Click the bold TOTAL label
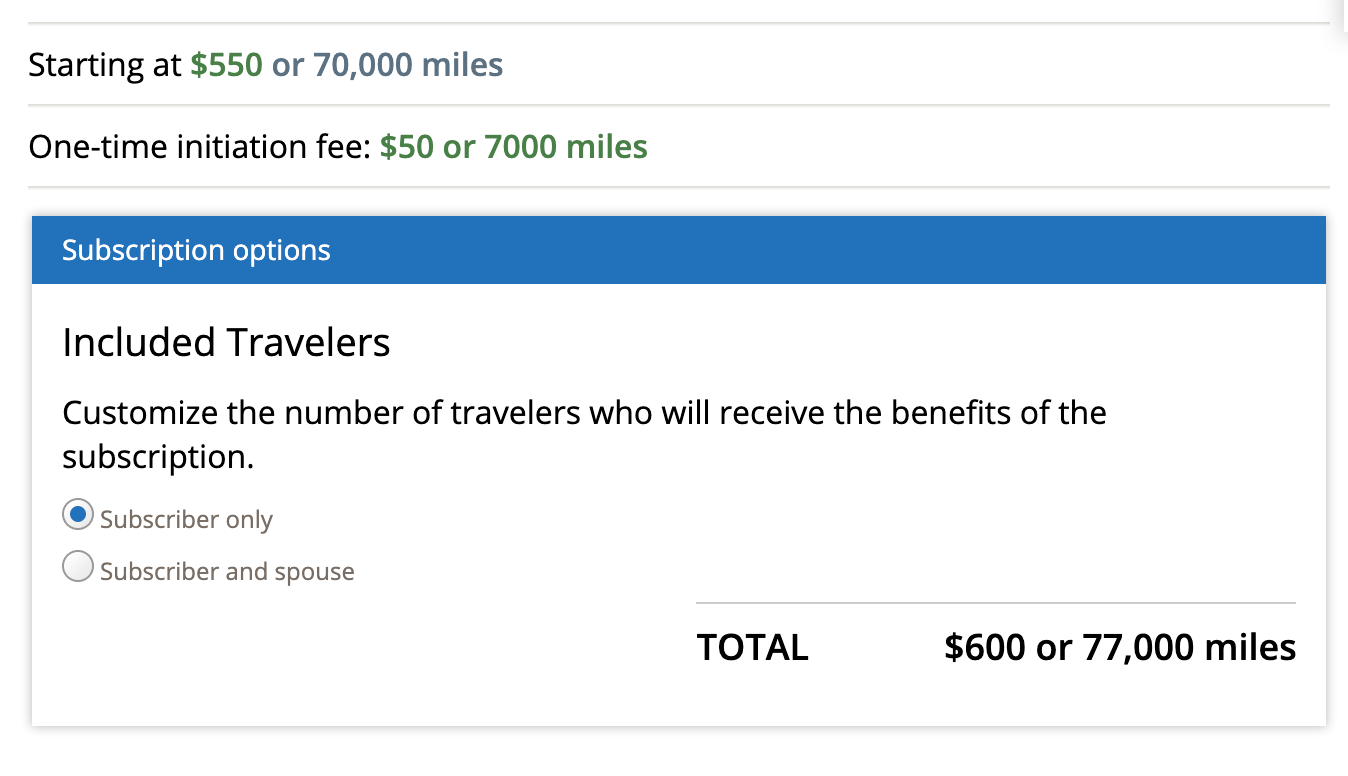1348x776 pixels. click(752, 648)
